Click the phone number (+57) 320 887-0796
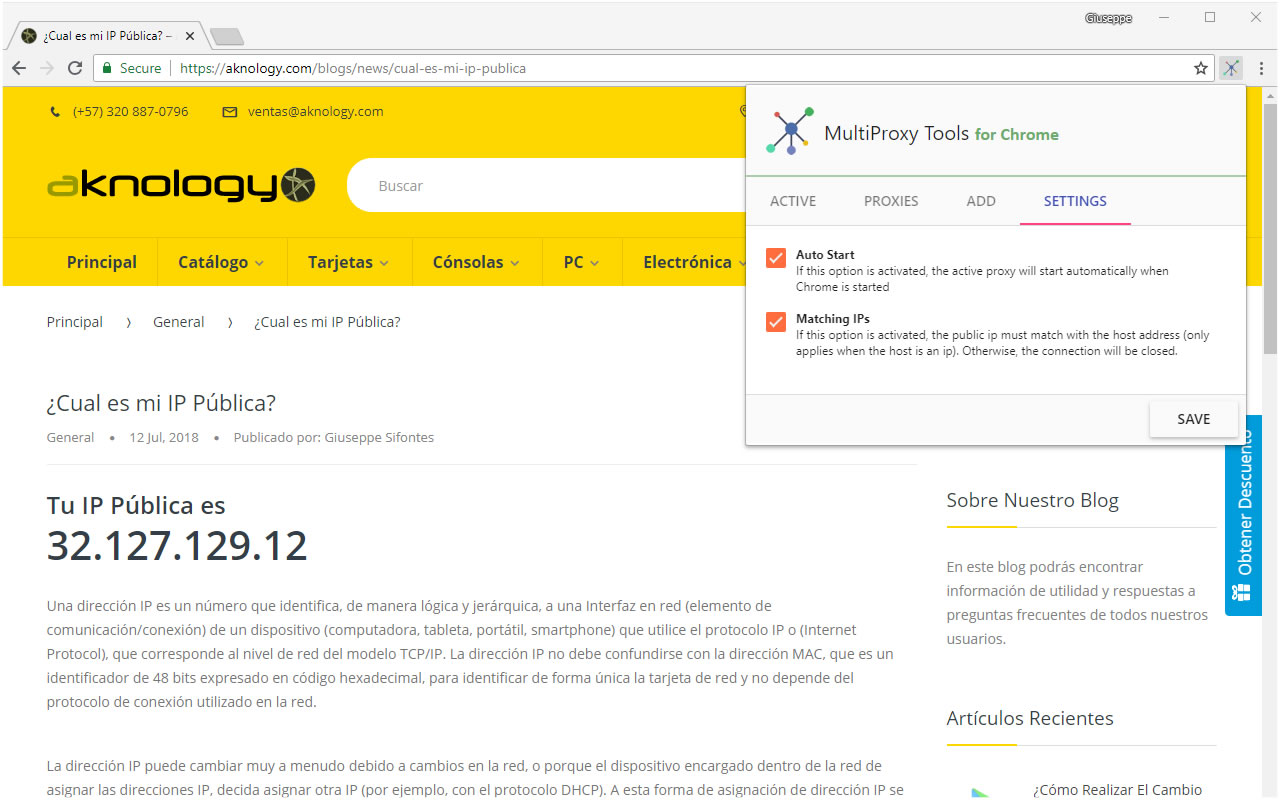 [130, 112]
